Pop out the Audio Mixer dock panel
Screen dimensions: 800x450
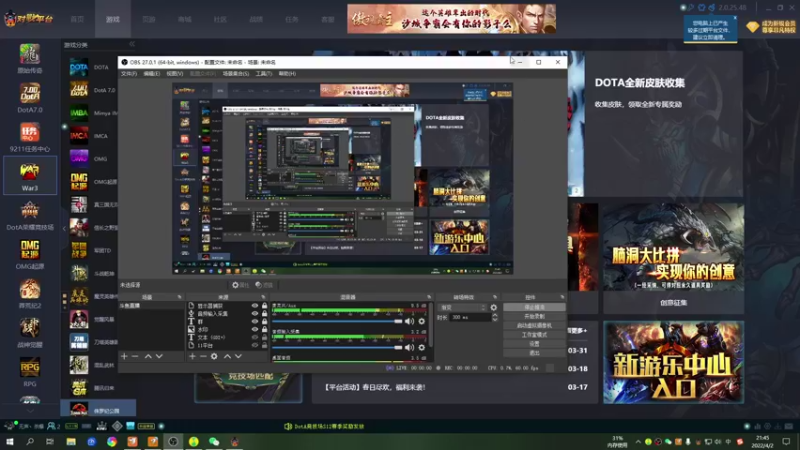coord(429,297)
